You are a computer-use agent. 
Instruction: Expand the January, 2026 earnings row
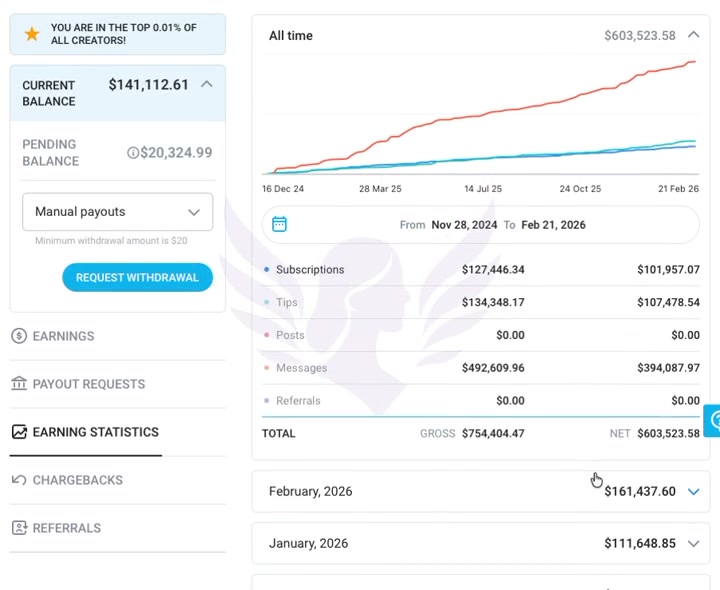point(695,544)
